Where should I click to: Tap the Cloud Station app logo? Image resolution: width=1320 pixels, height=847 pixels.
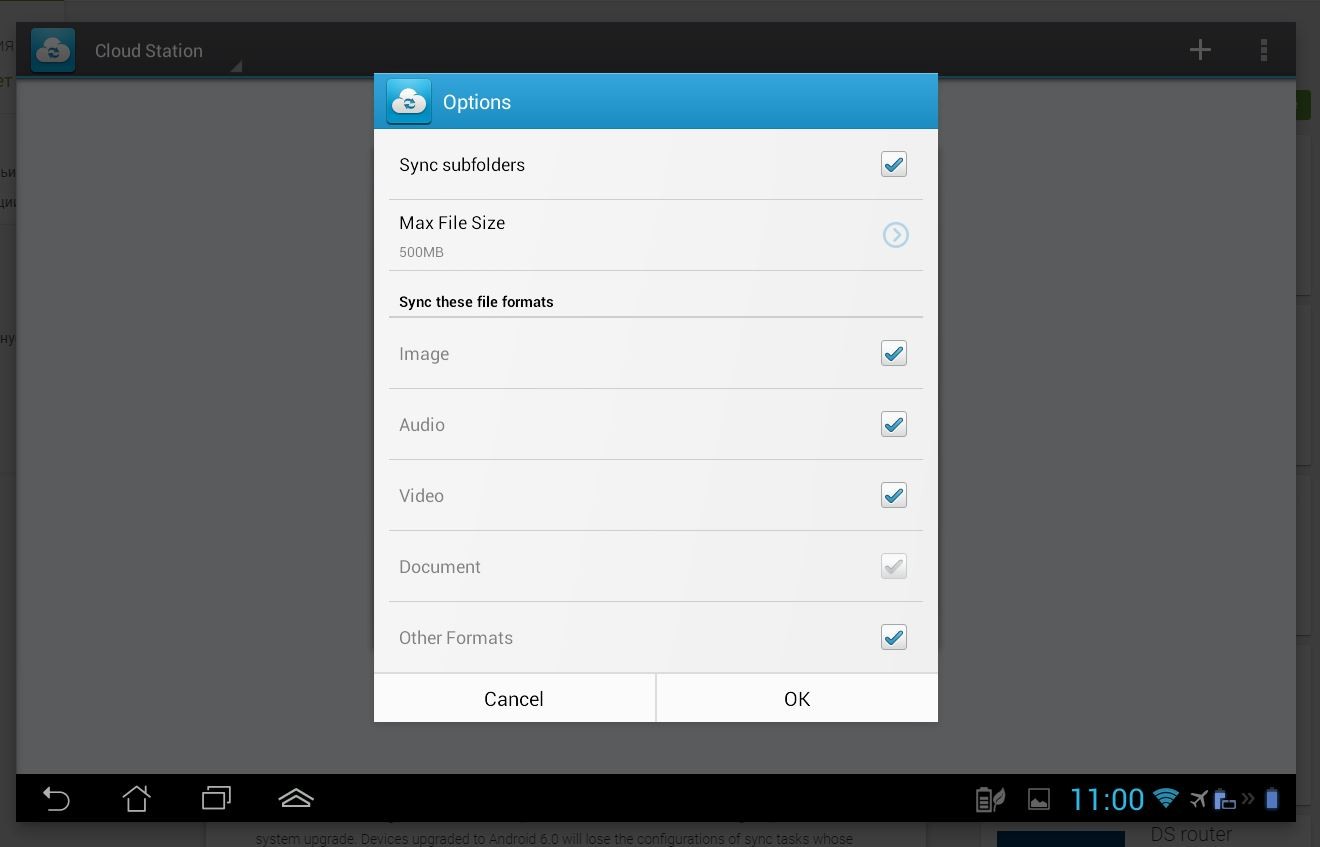pos(53,50)
